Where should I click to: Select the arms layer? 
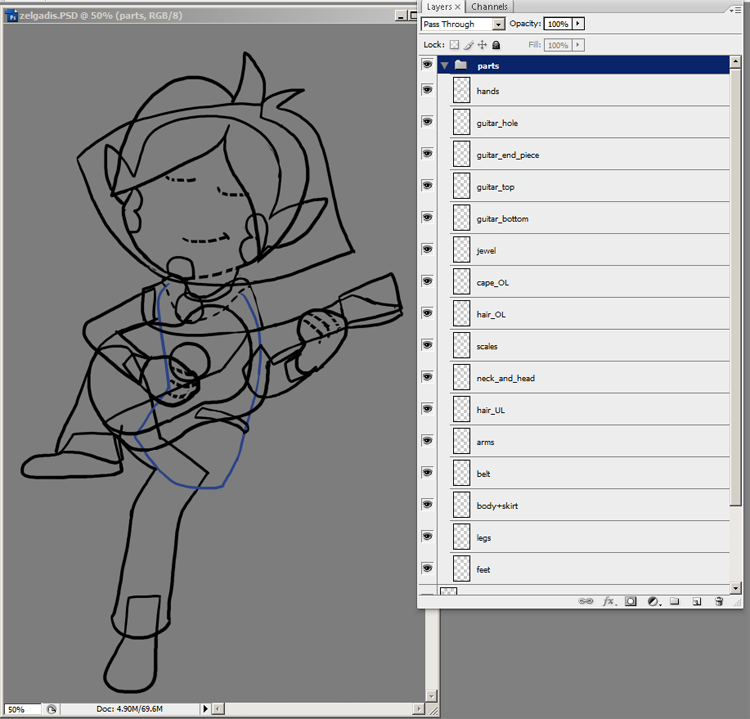pyautogui.click(x=589, y=442)
